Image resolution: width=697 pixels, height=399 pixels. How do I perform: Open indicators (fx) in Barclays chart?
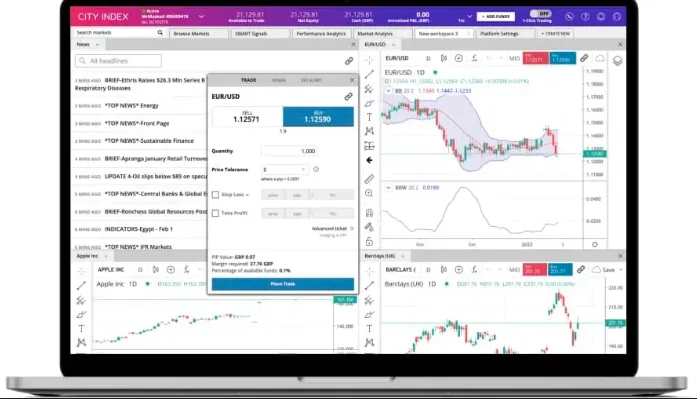click(x=474, y=270)
